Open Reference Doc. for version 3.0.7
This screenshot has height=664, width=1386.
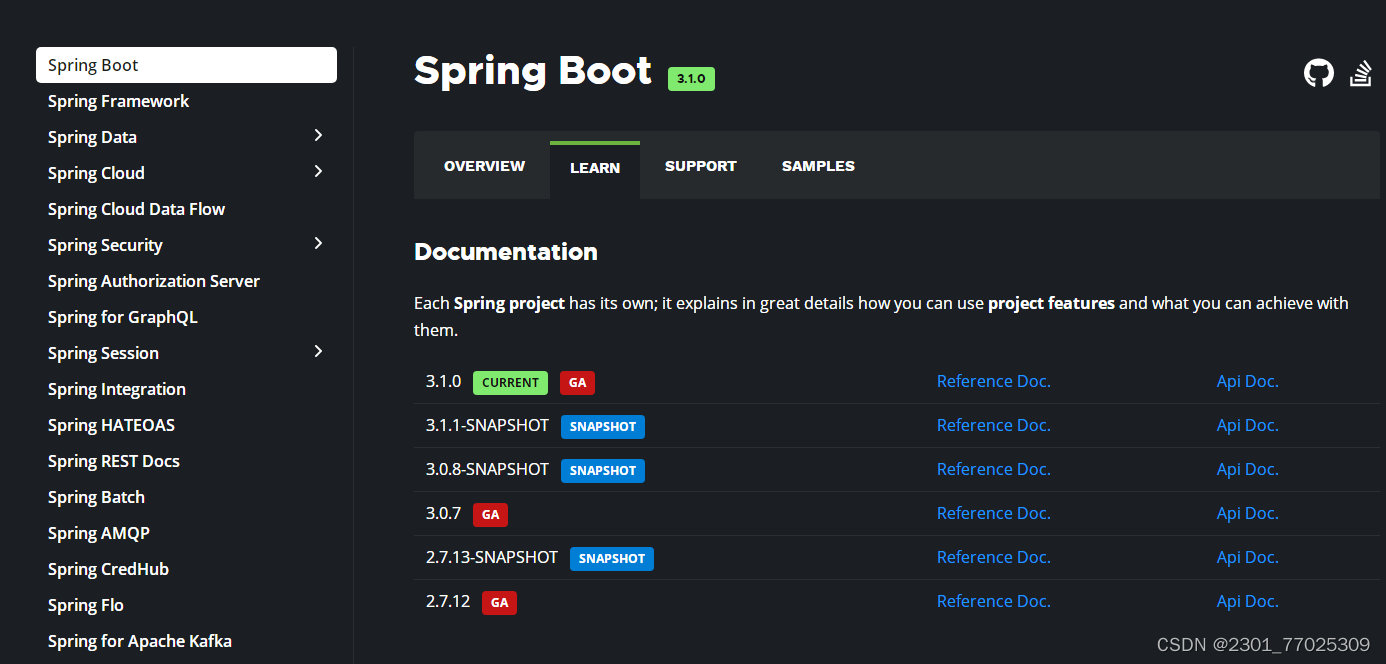click(x=993, y=513)
